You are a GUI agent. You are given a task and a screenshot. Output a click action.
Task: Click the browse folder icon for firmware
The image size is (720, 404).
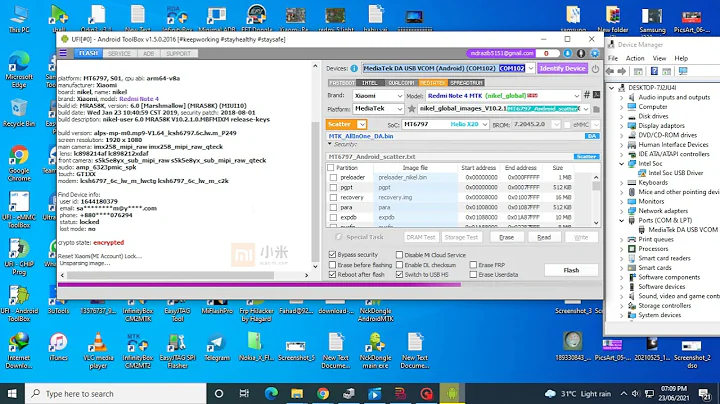(x=596, y=109)
